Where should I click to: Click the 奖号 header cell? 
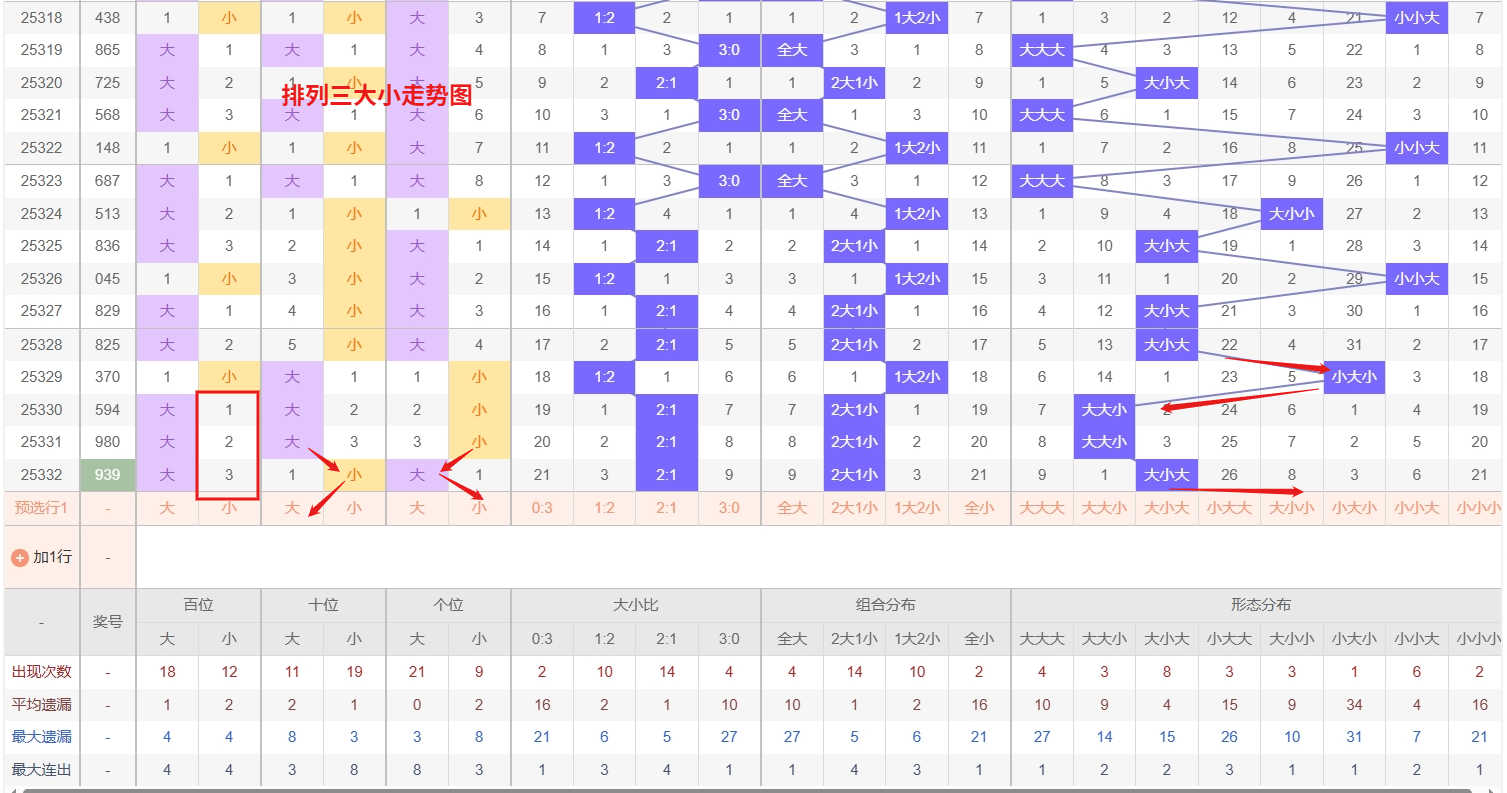[108, 622]
